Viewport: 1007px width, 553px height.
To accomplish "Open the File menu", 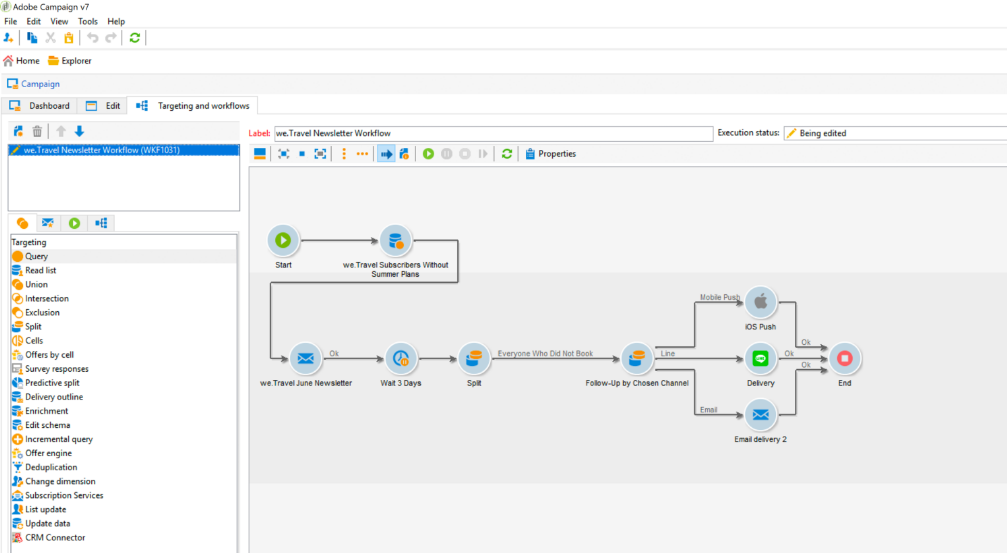I will click(11, 21).
